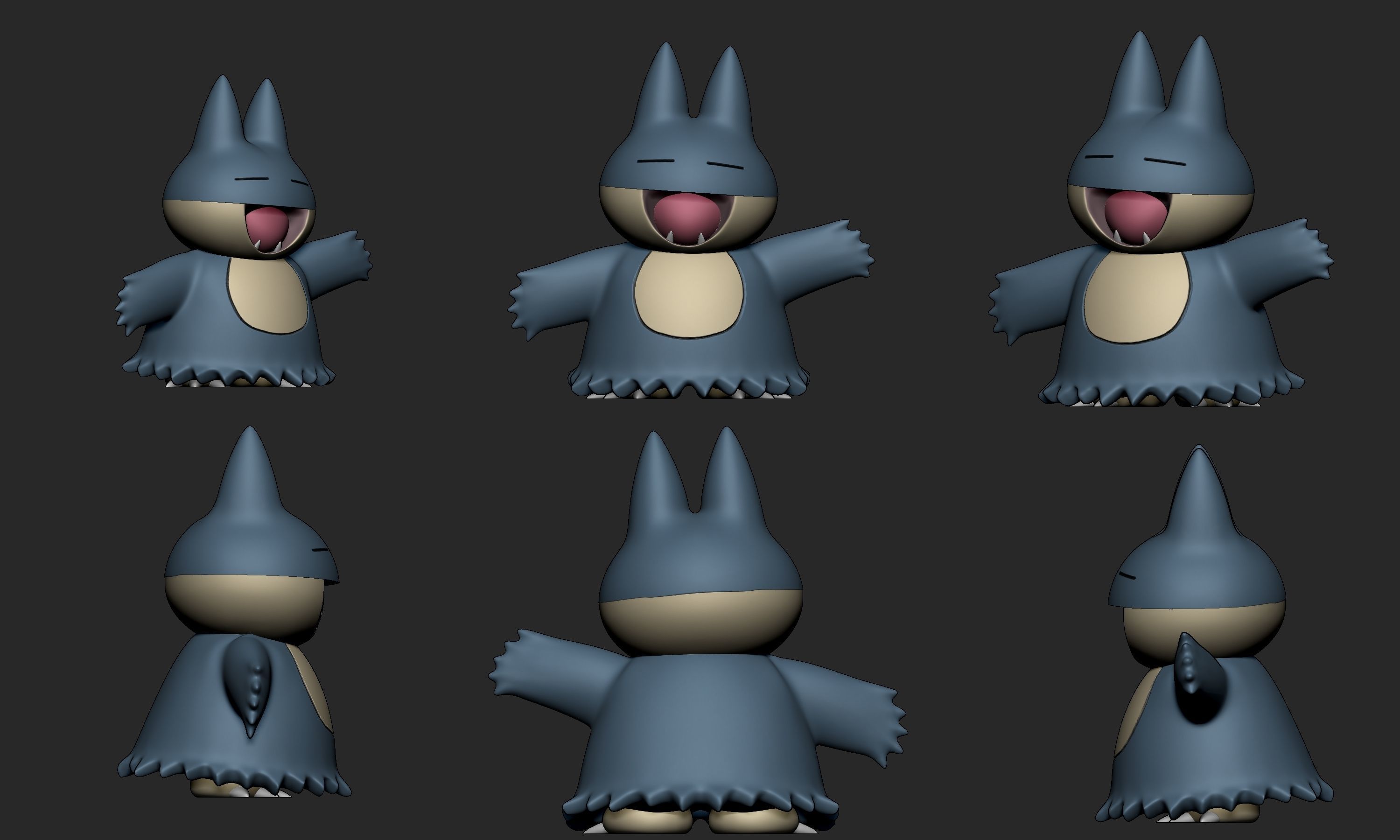This screenshot has width=1400, height=840.
Task: Pick the smallest open-mouth three-quarter view render
Action: [x=244, y=231]
